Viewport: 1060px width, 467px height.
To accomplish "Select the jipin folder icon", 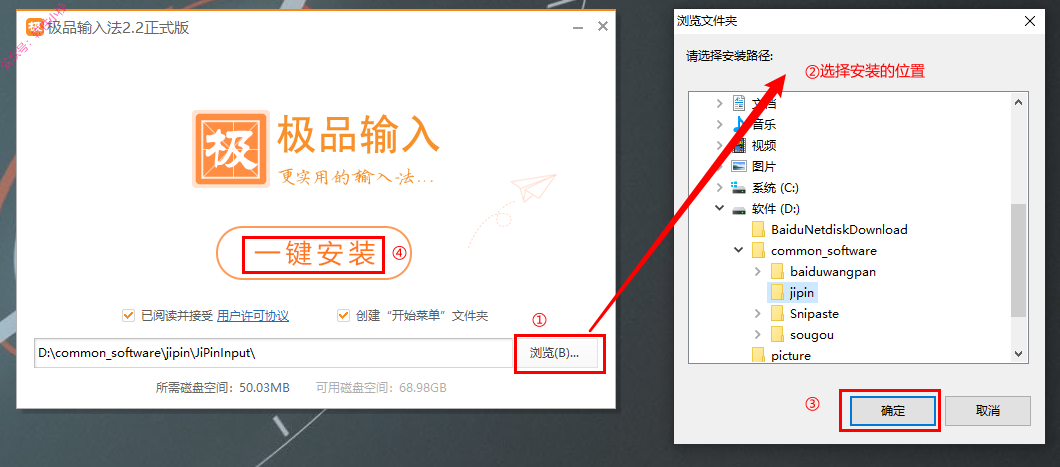I will (x=777, y=292).
